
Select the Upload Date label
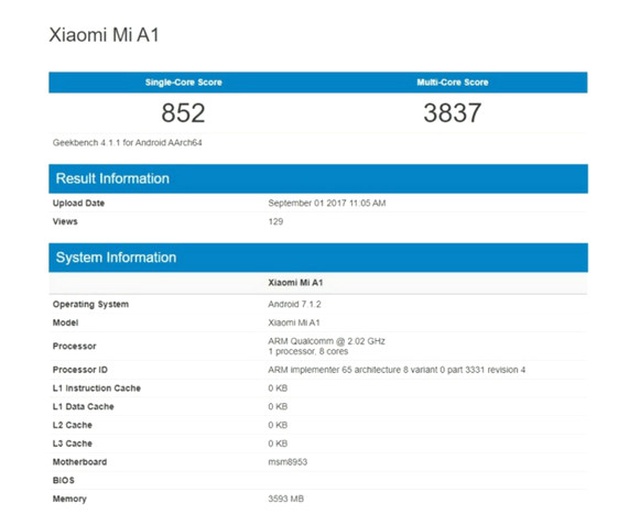(78, 203)
